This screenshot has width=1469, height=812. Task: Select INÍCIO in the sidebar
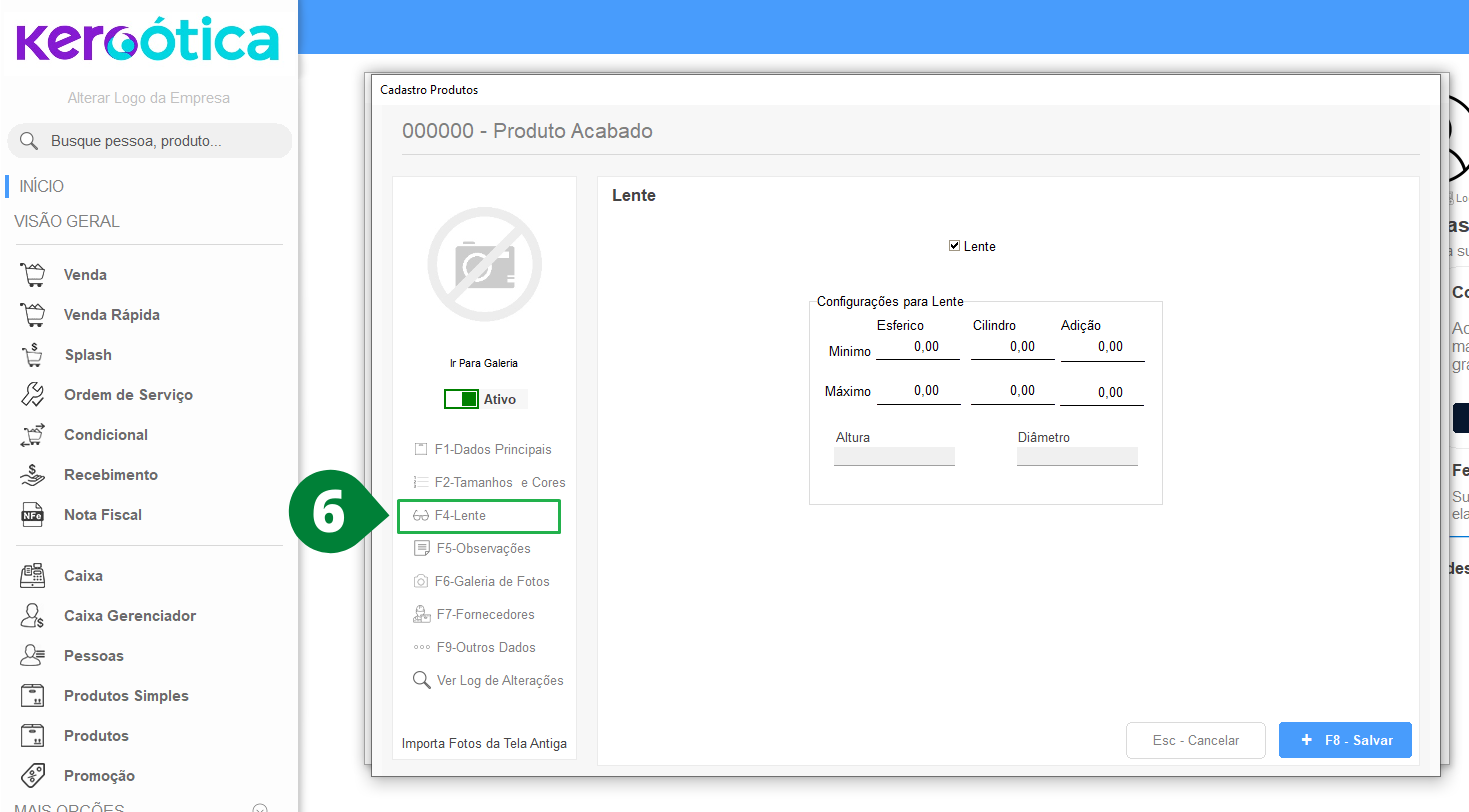click(x=41, y=186)
